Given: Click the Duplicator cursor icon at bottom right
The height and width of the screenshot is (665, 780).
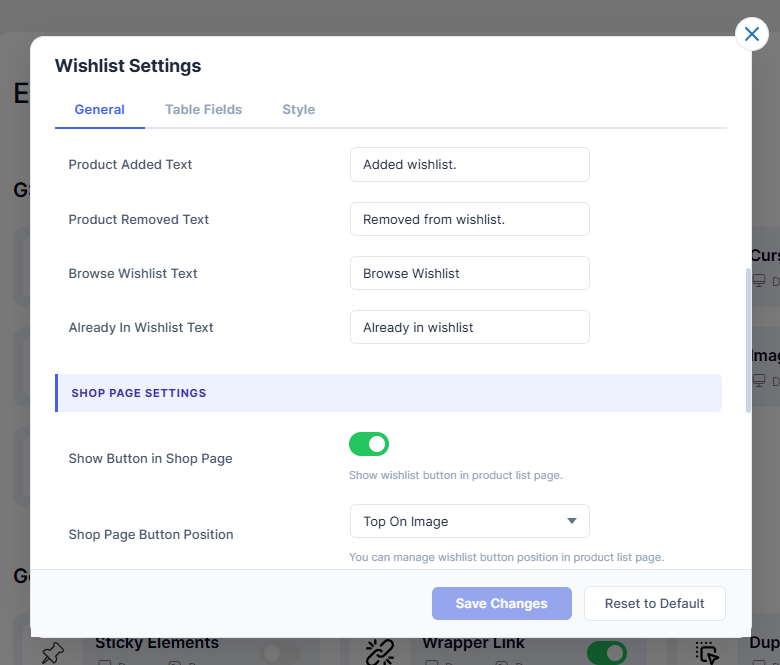Looking at the screenshot, I should pyautogui.click(x=708, y=653).
